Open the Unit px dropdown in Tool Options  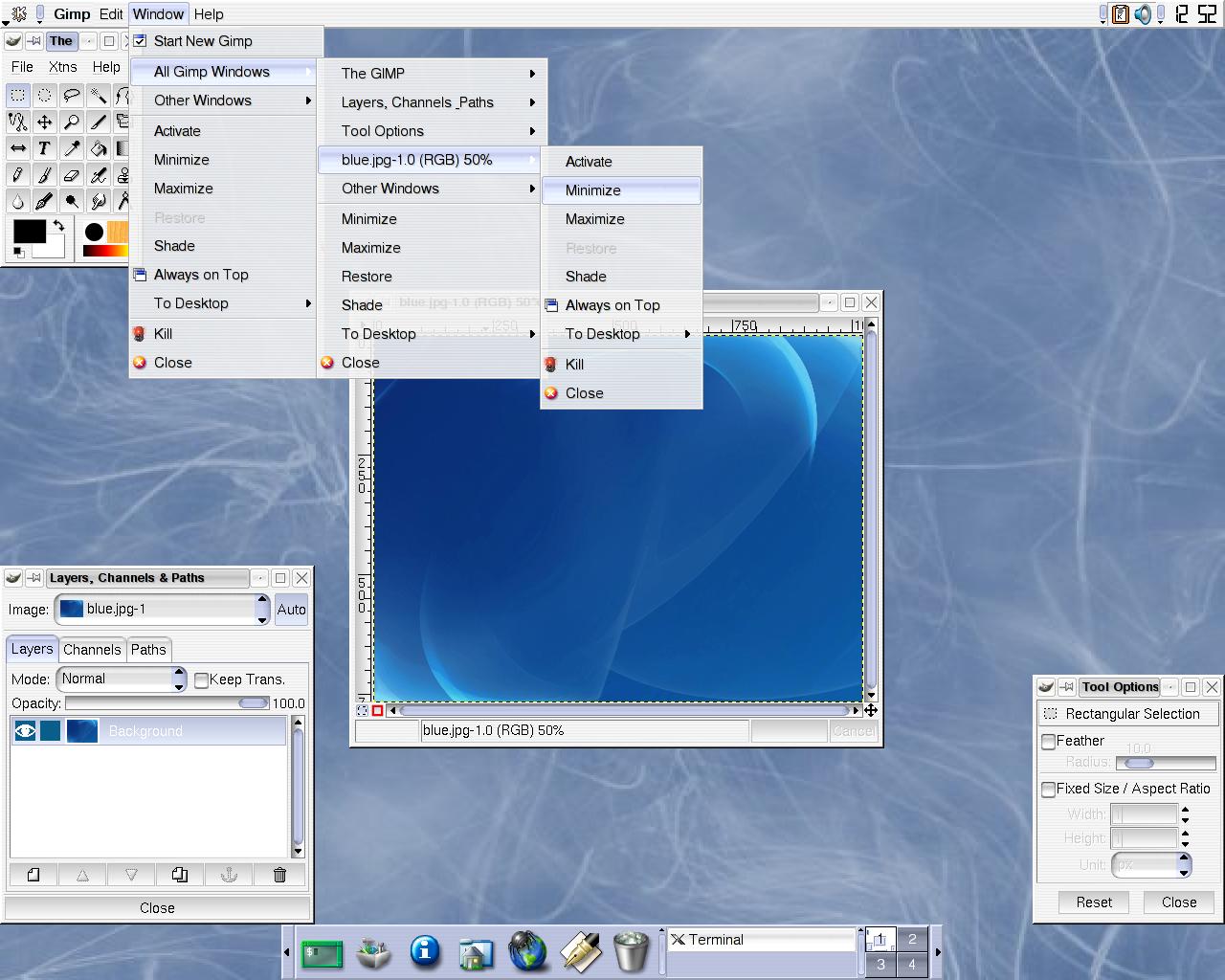(1151, 864)
